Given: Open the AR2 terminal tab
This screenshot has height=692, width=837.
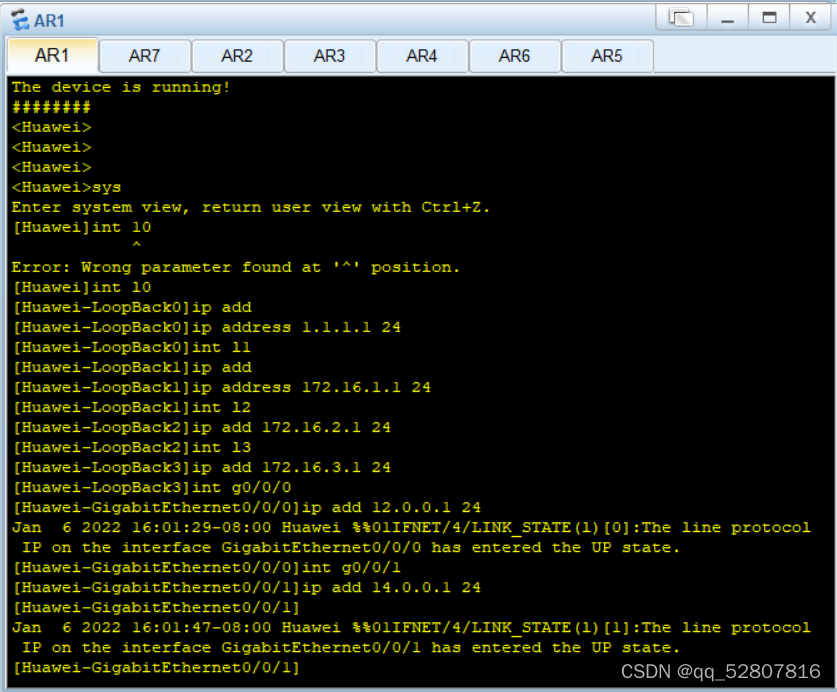Looking at the screenshot, I should (237, 56).
